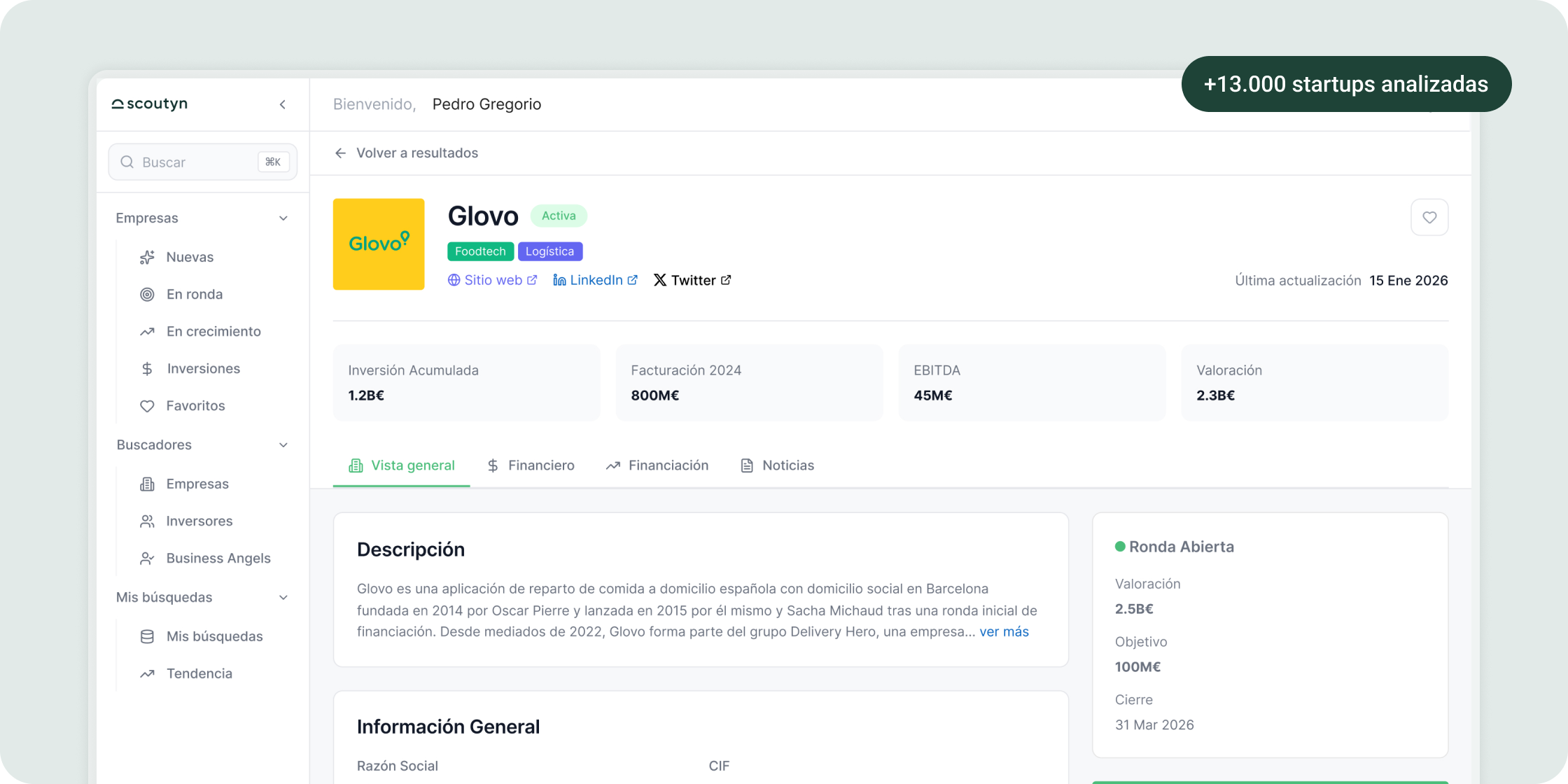Open Business Angels search
Viewport: 1568px width, 784px height.
206,558
